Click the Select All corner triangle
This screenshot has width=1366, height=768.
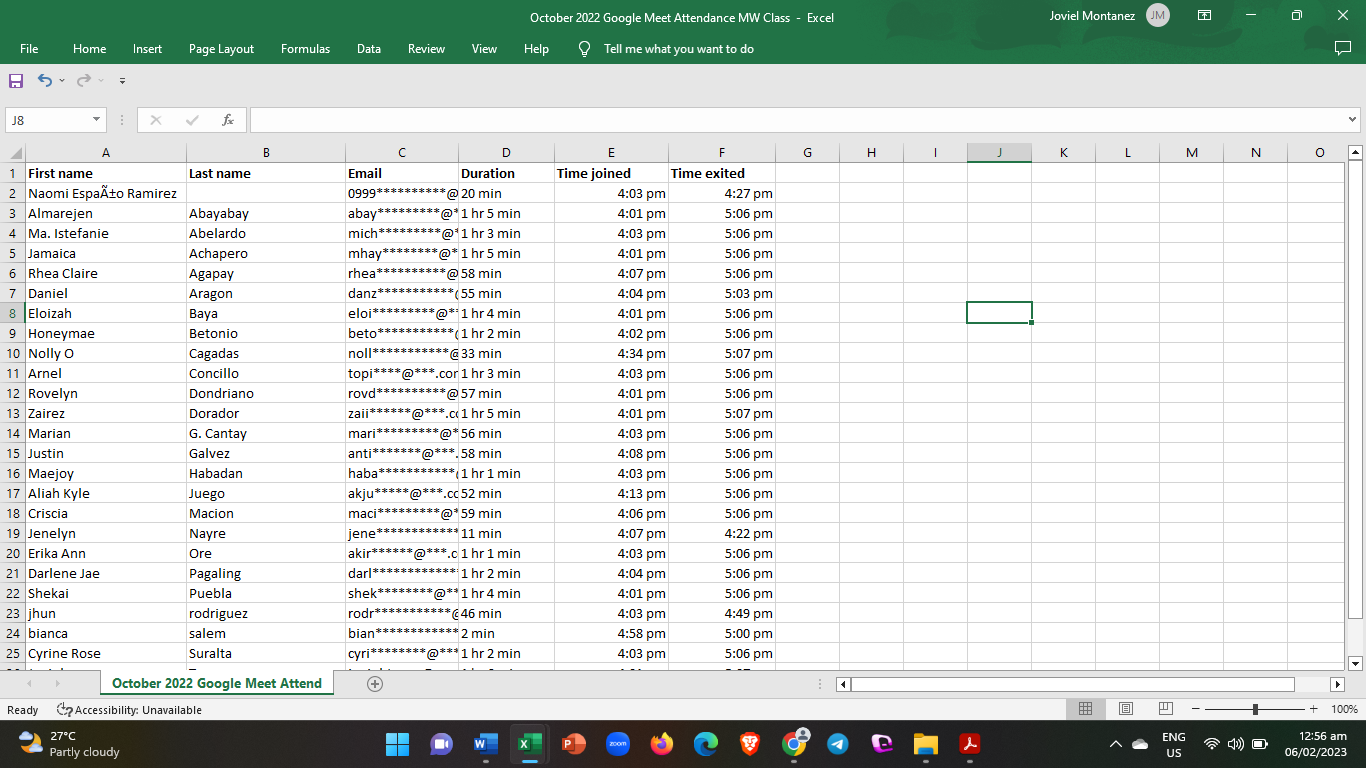(x=15, y=153)
